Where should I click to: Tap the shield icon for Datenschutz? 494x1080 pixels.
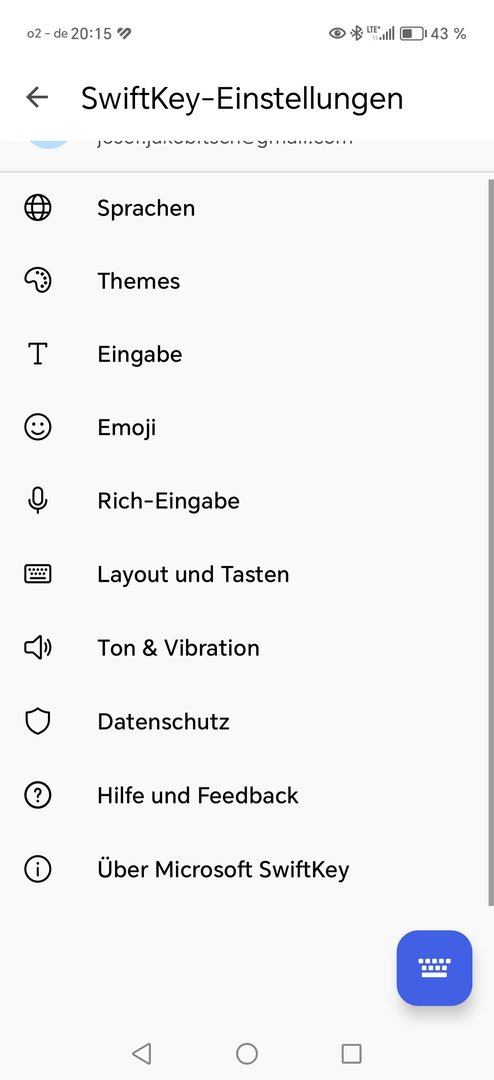[x=38, y=722]
